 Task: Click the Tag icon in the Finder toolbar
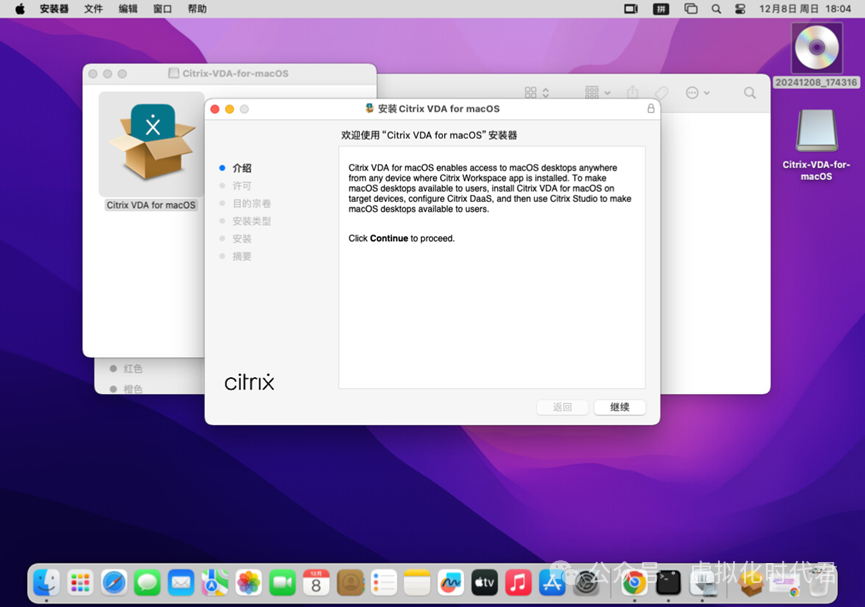(662, 92)
